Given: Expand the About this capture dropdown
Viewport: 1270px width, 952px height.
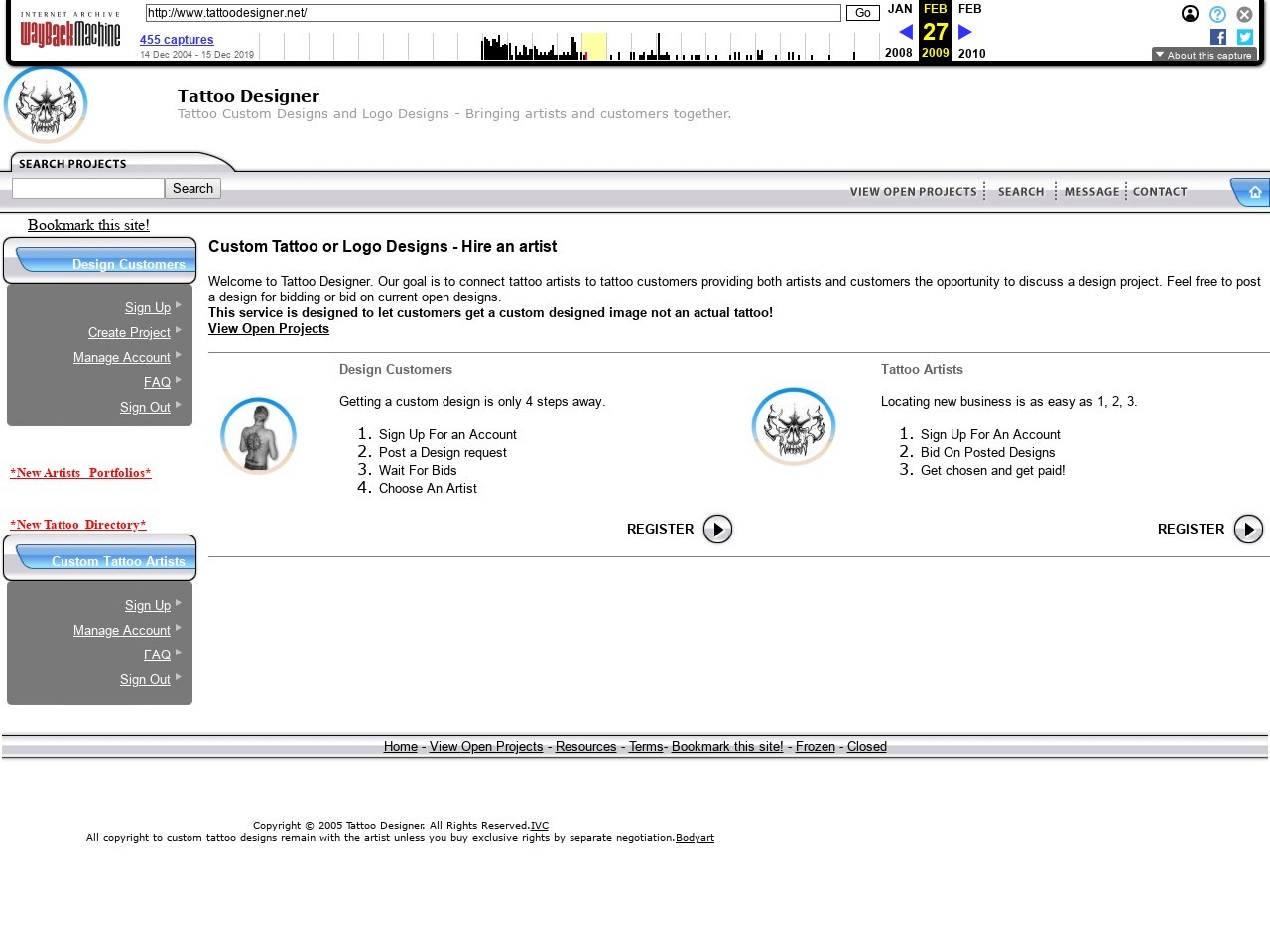Looking at the screenshot, I should (x=1204, y=56).
